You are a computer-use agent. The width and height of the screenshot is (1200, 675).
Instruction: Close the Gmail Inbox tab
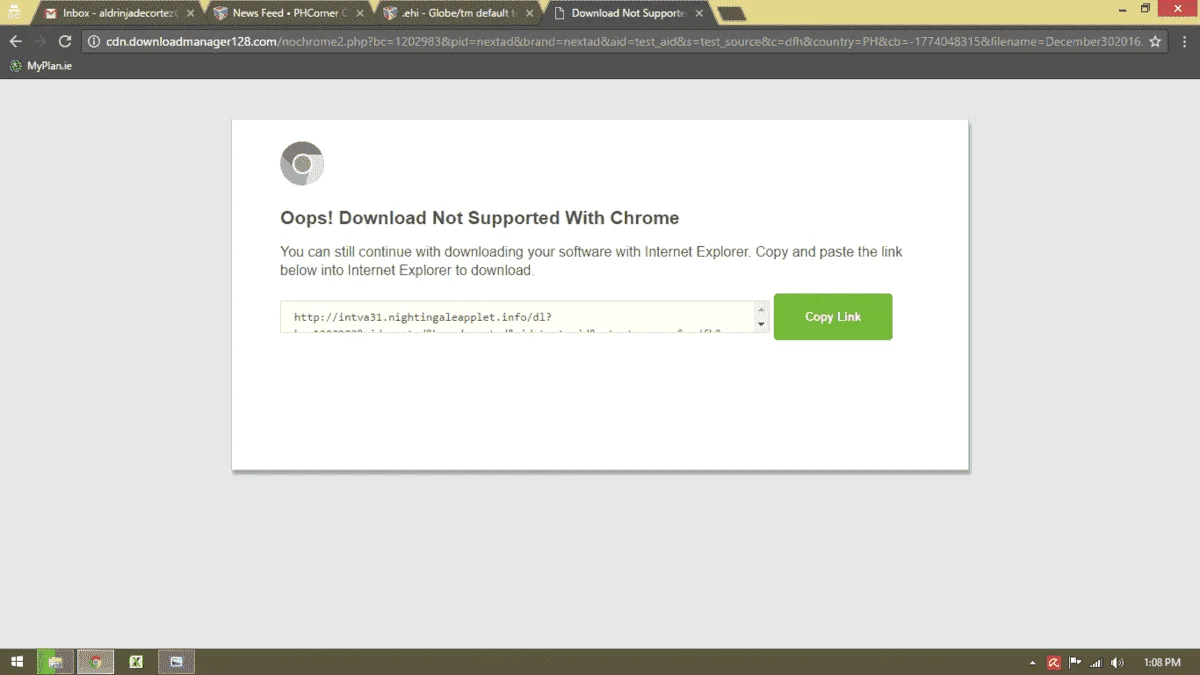tap(190, 14)
